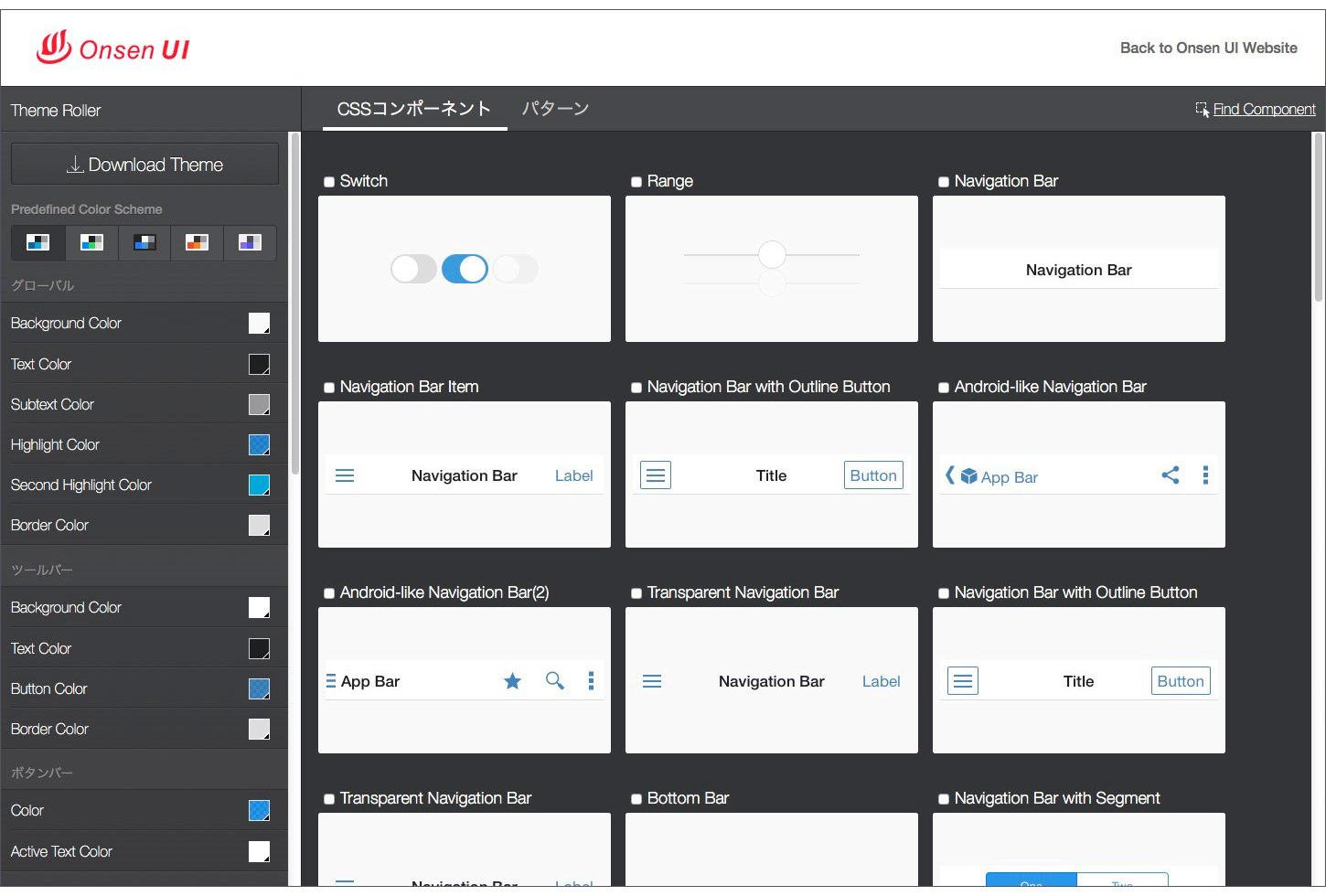Screen dimensions: 1326x896
Task: Open the グローバル Text Color swatch
Action: pos(260,364)
